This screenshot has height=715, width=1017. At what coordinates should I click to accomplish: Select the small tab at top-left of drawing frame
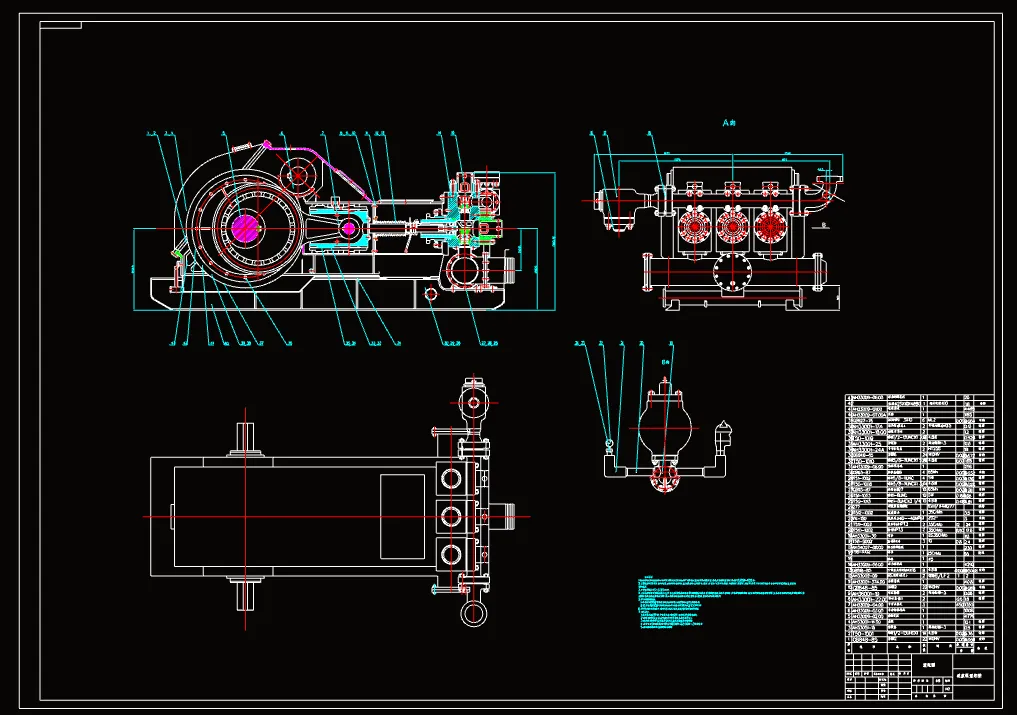pyautogui.click(x=60, y=25)
